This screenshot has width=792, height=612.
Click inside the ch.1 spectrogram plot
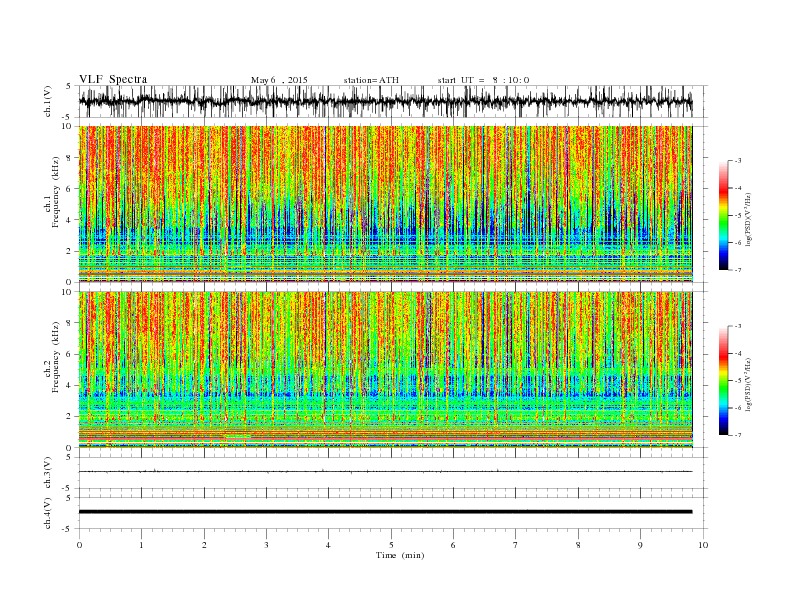click(x=385, y=204)
